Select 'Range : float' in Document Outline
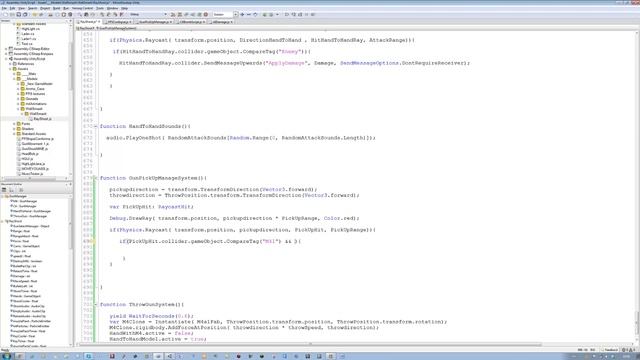This screenshot has height=360, width=640. [21, 231]
